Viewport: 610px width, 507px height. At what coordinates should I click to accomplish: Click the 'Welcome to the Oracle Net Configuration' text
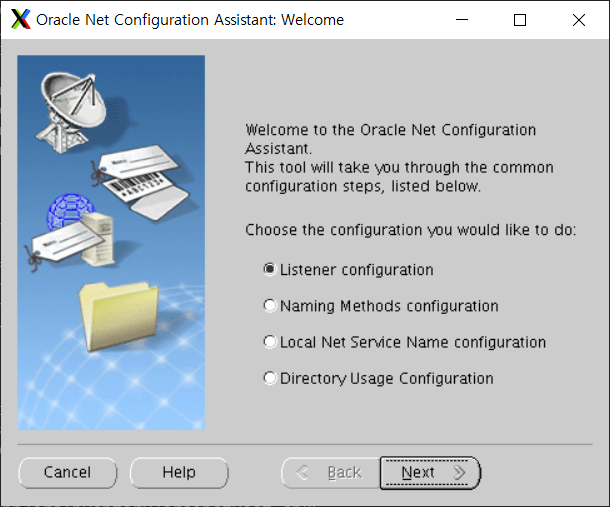pyautogui.click(x=391, y=130)
